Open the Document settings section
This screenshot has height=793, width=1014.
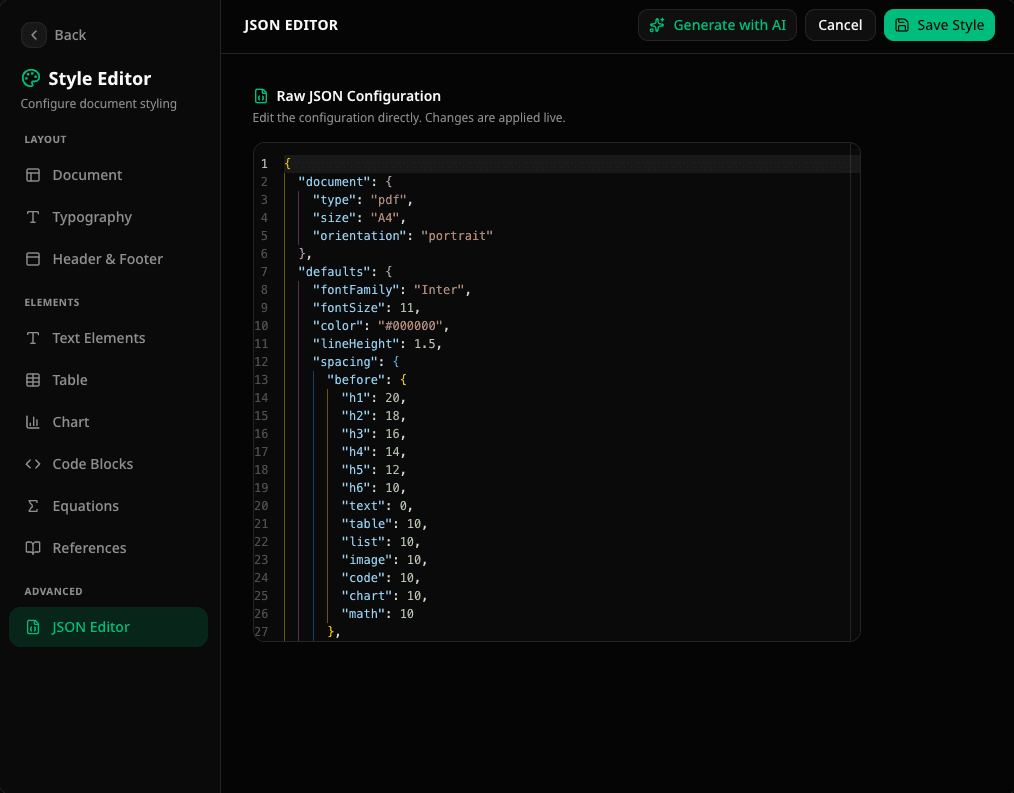pos(109,175)
